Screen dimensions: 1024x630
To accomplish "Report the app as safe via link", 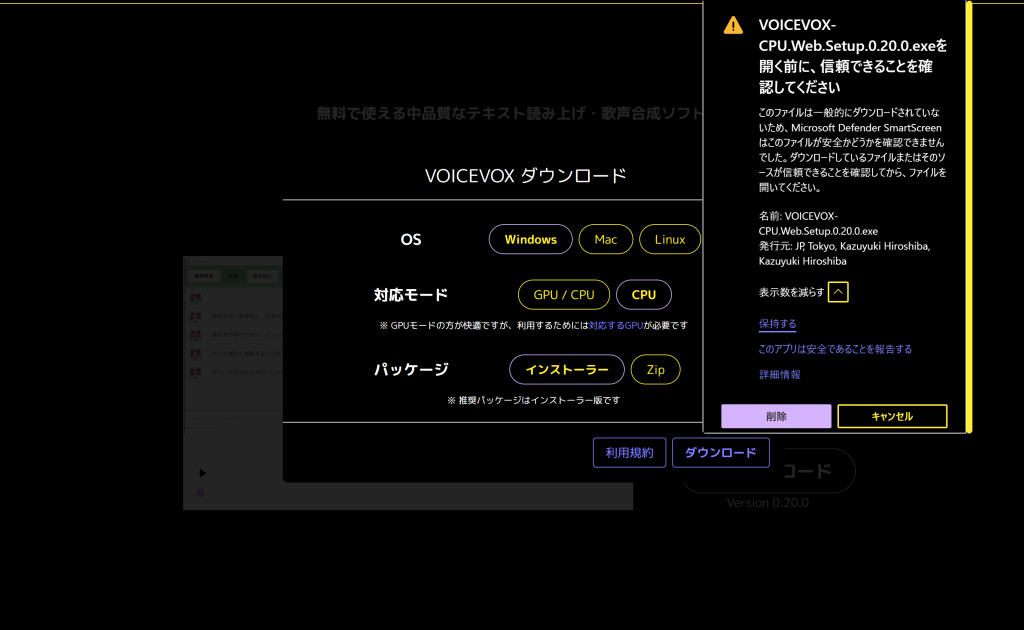I will (835, 349).
